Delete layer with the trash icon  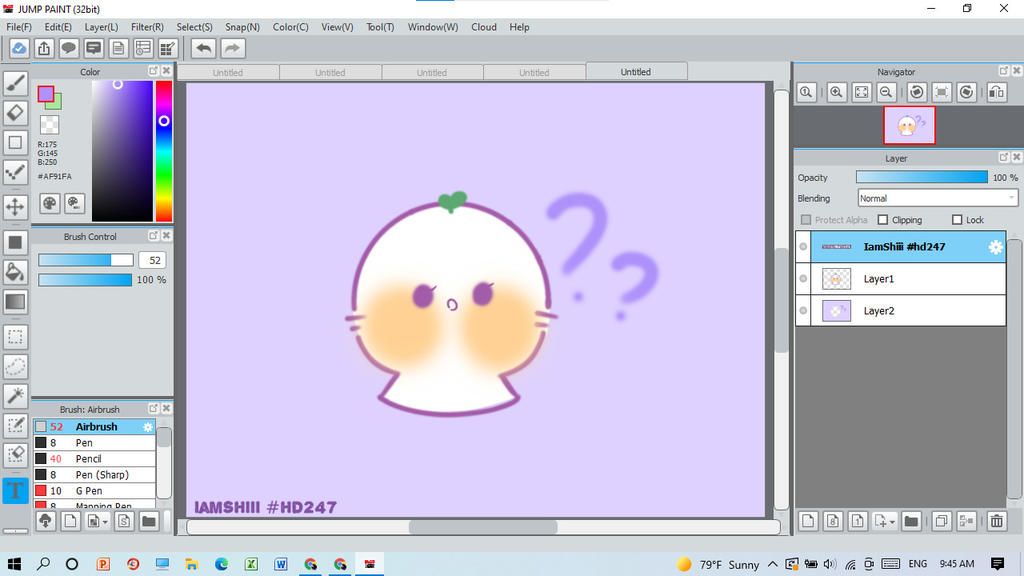pos(997,520)
